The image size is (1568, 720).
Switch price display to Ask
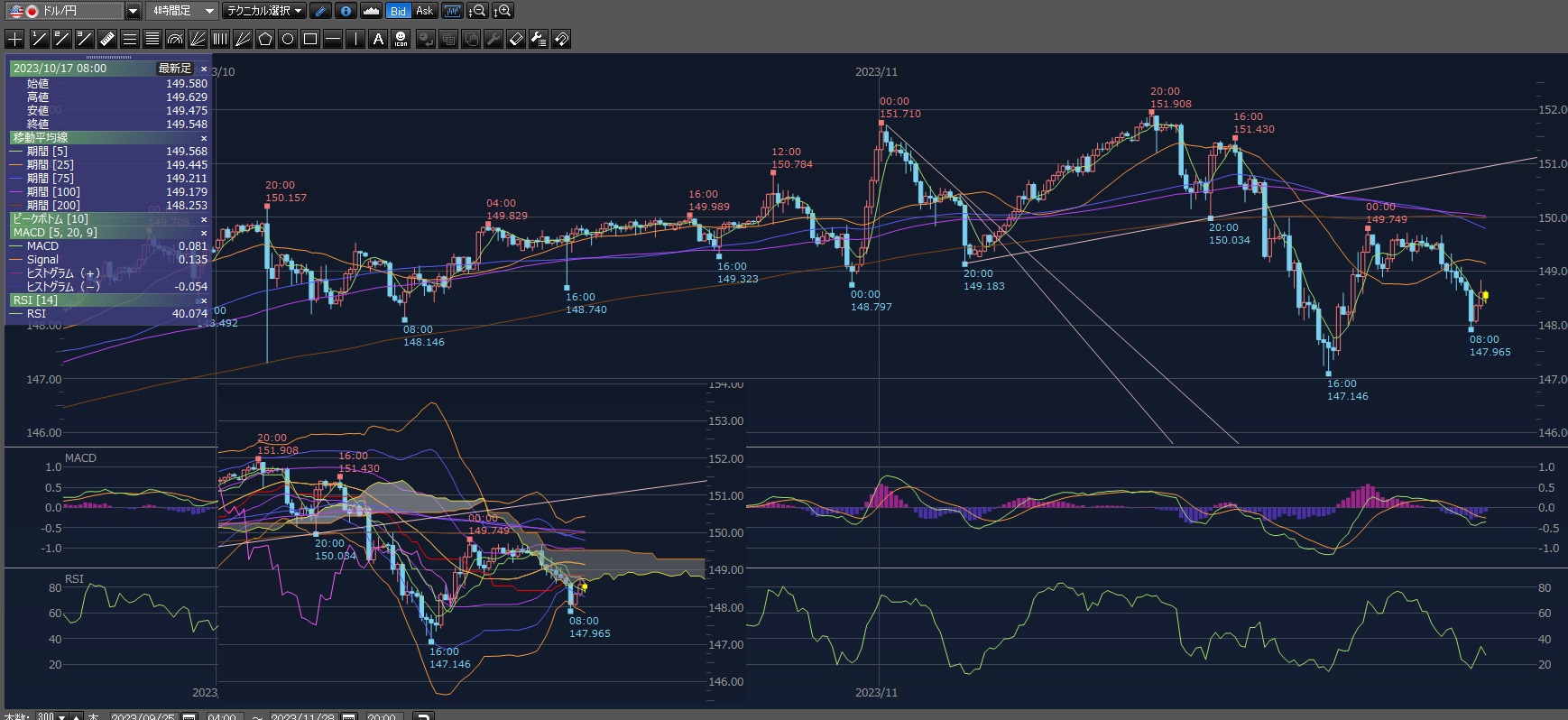point(424,11)
